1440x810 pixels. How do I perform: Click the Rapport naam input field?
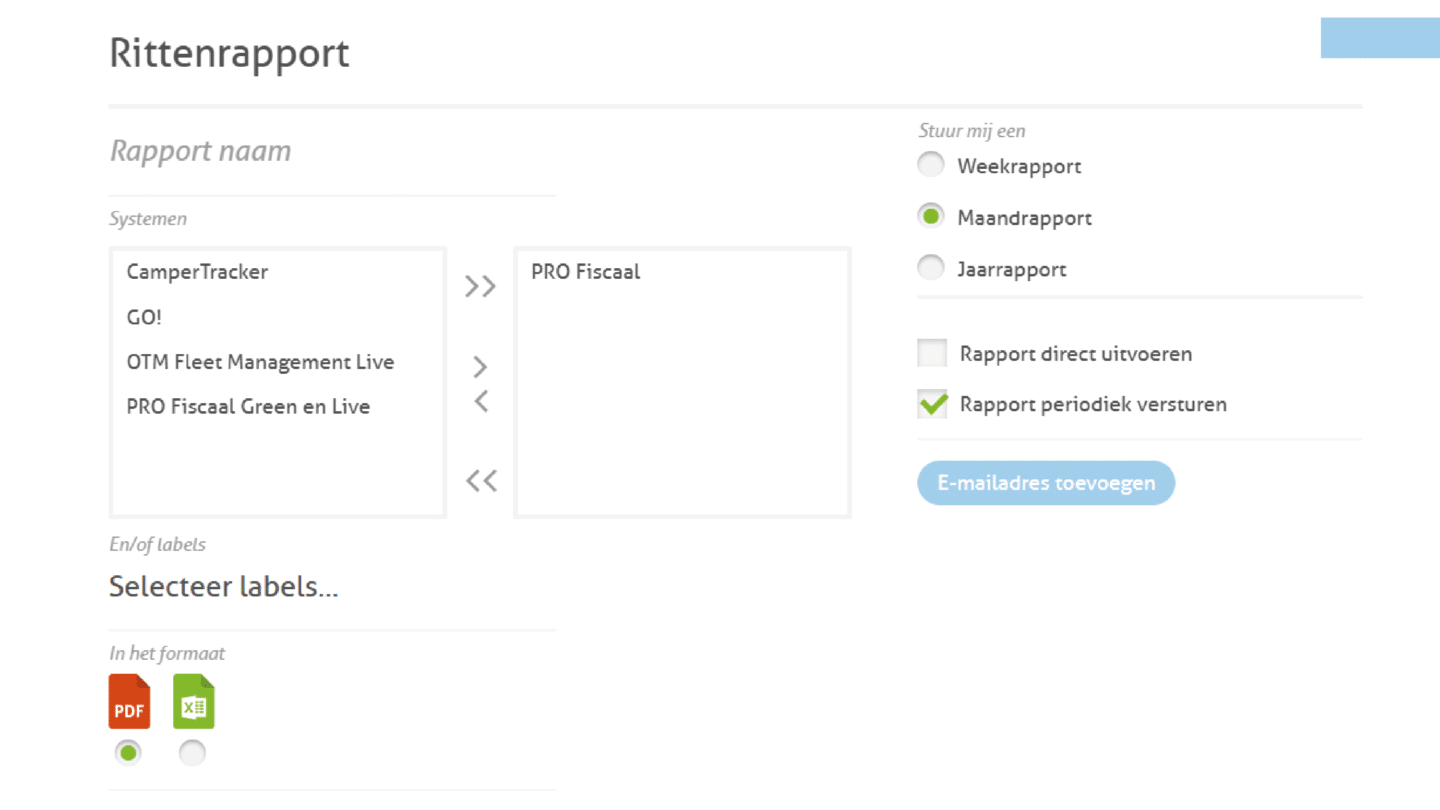click(330, 152)
